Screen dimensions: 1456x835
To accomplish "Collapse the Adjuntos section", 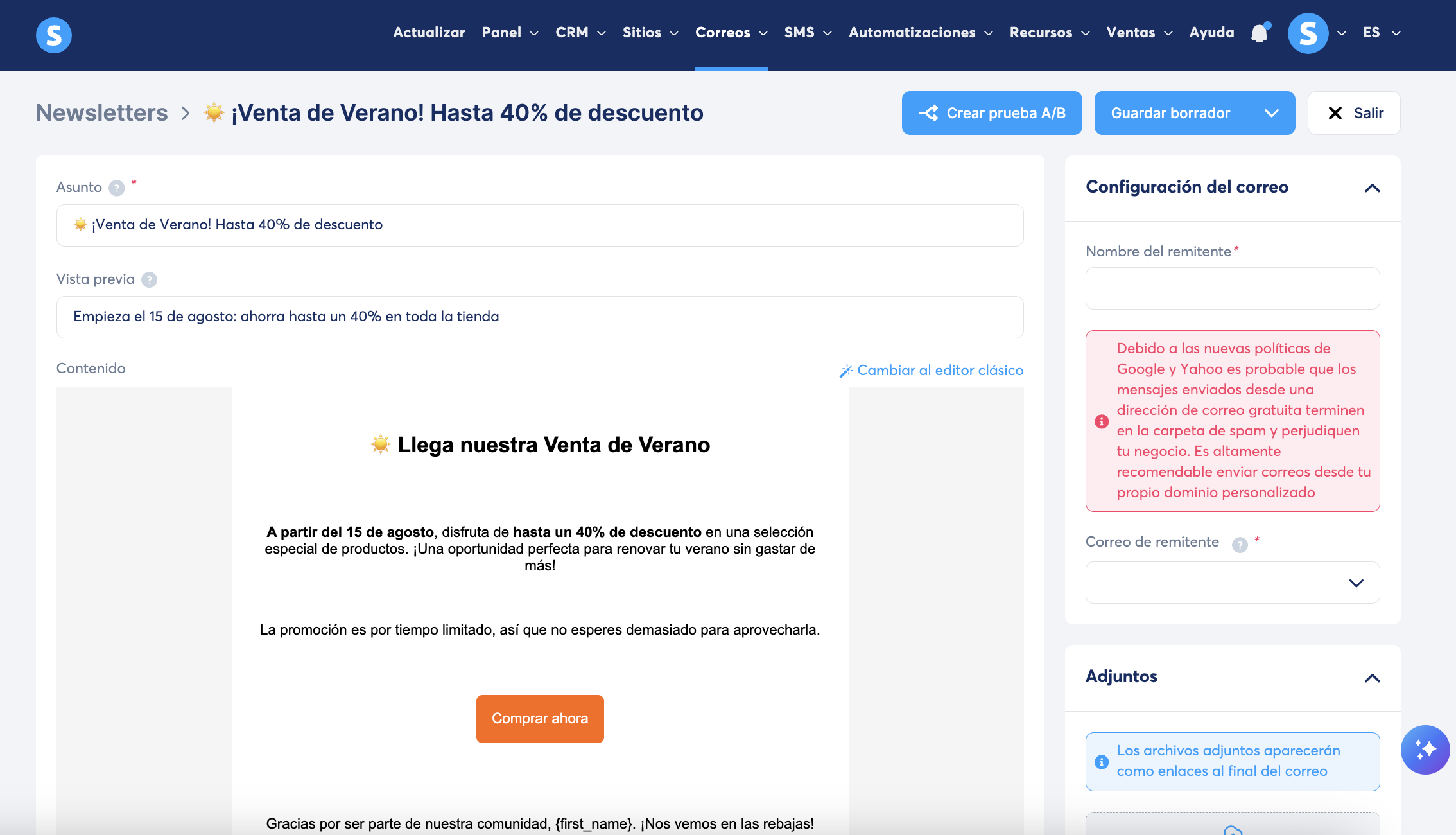I will (1372, 678).
